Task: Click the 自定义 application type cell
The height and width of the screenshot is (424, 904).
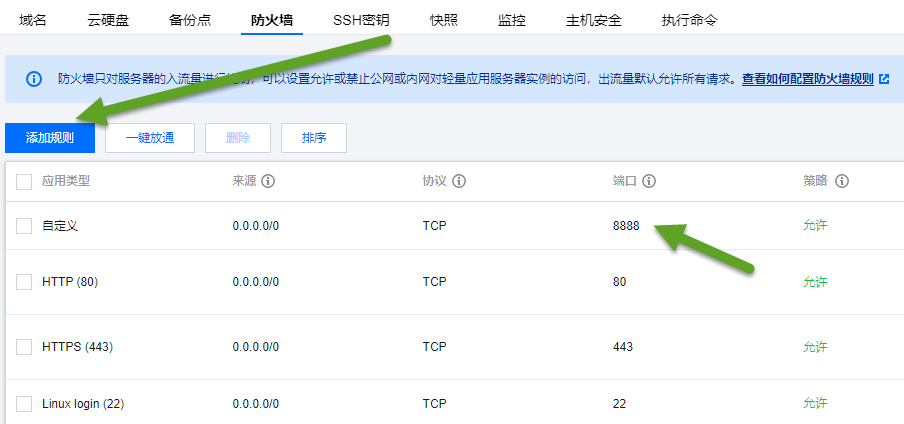Action: (60, 226)
